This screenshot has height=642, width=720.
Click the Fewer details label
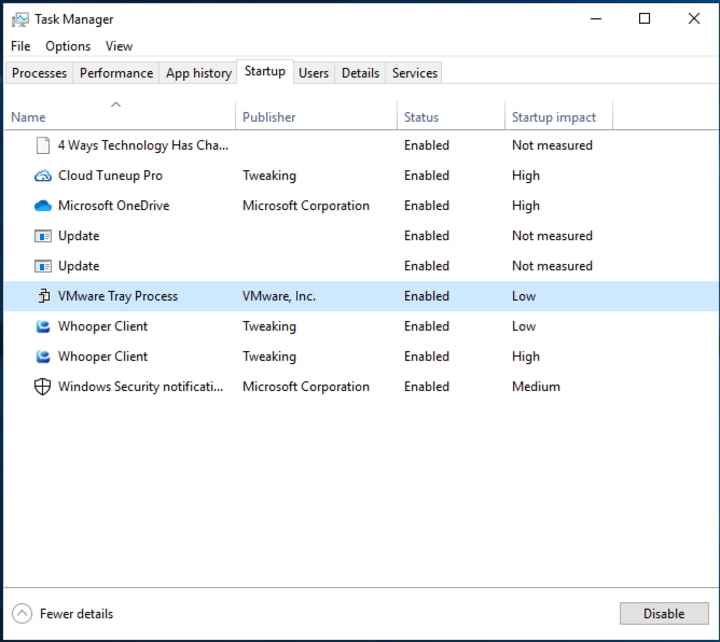coord(76,614)
